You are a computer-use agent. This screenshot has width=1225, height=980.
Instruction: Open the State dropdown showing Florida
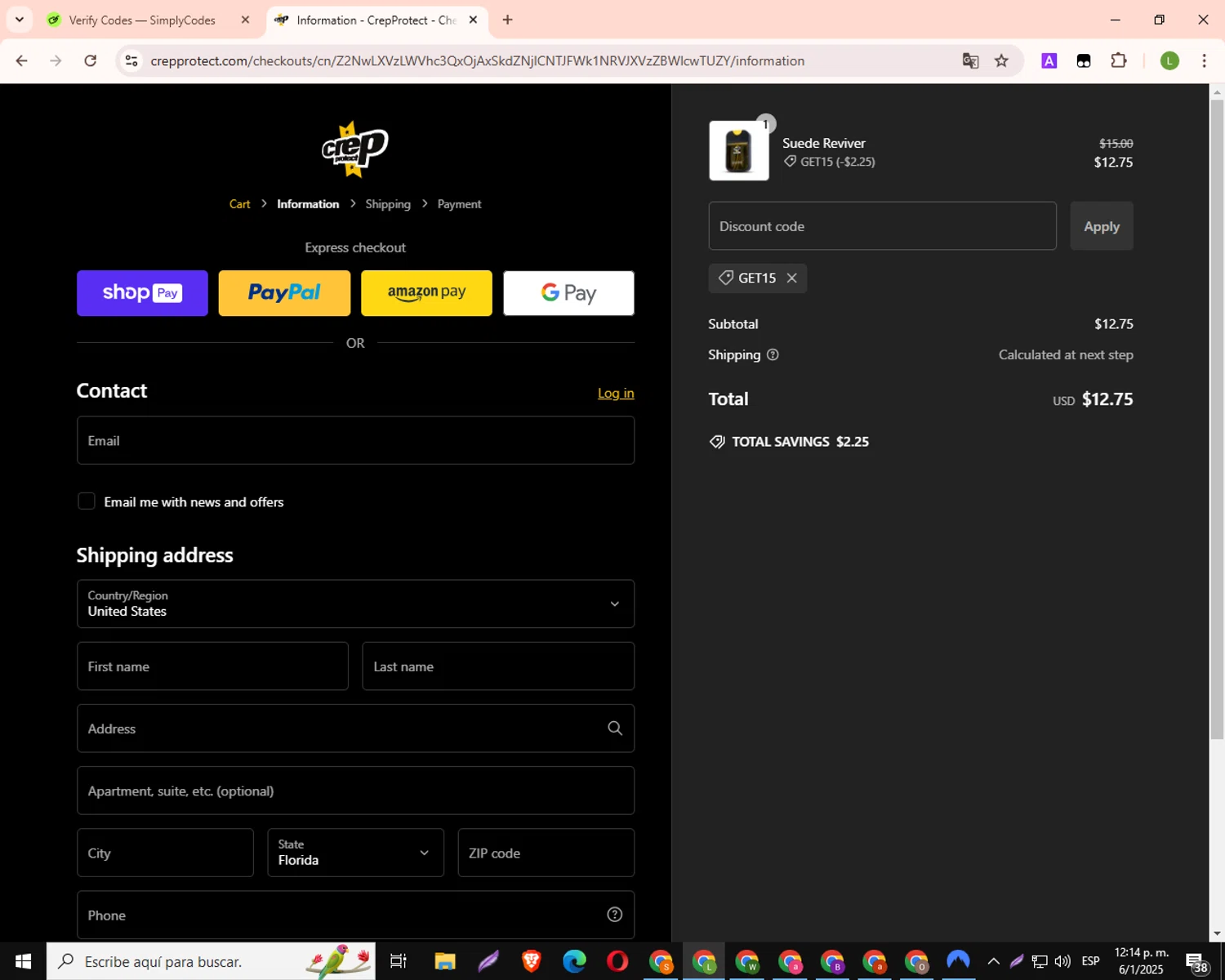pyautogui.click(x=355, y=853)
